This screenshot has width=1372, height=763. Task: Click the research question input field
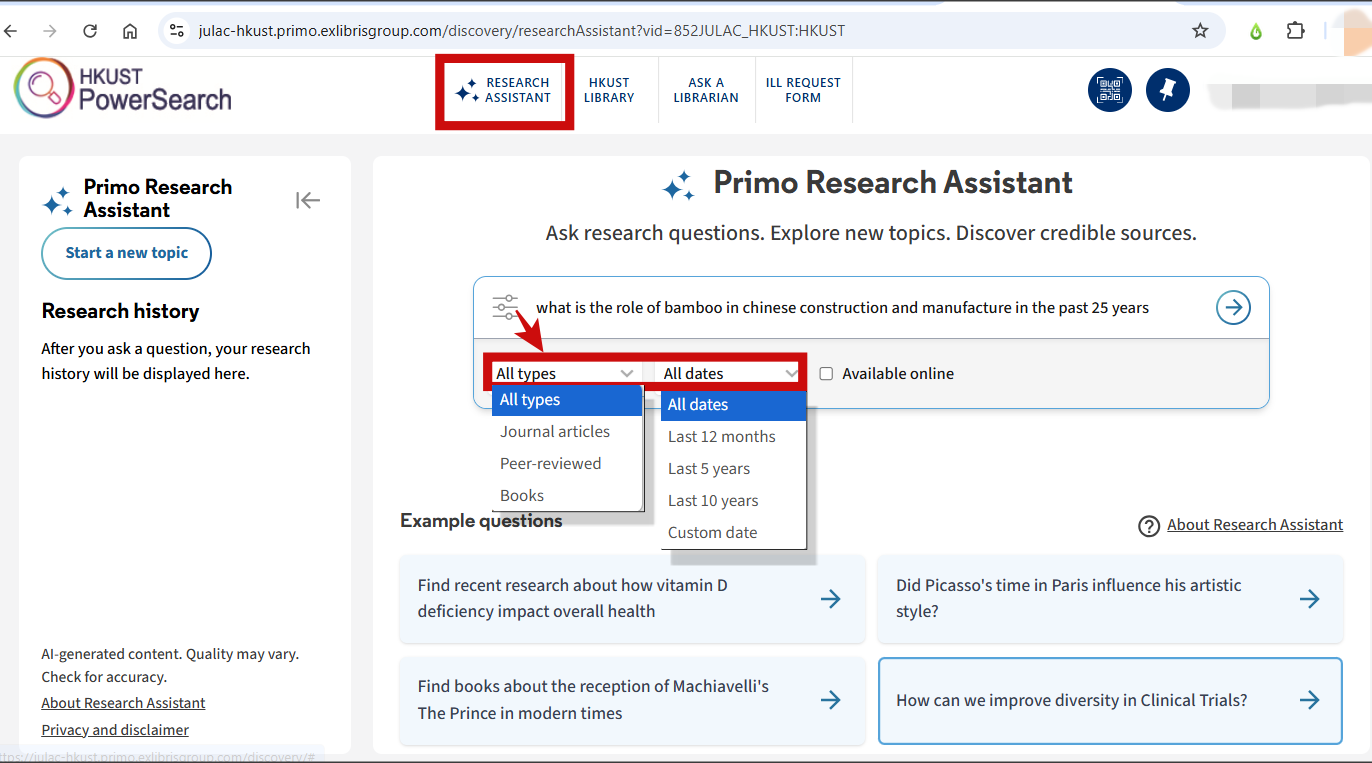(x=860, y=308)
